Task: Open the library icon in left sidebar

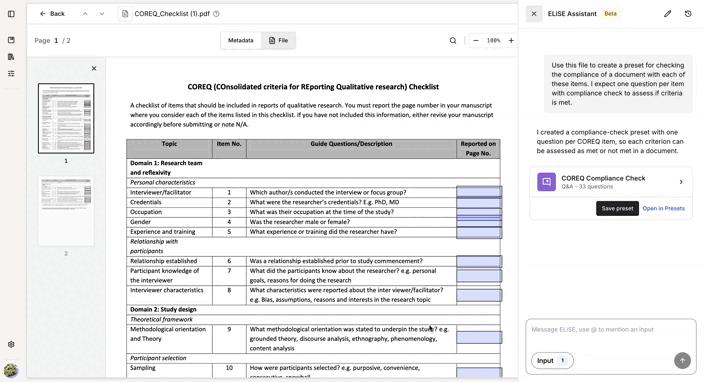Action: (11, 40)
